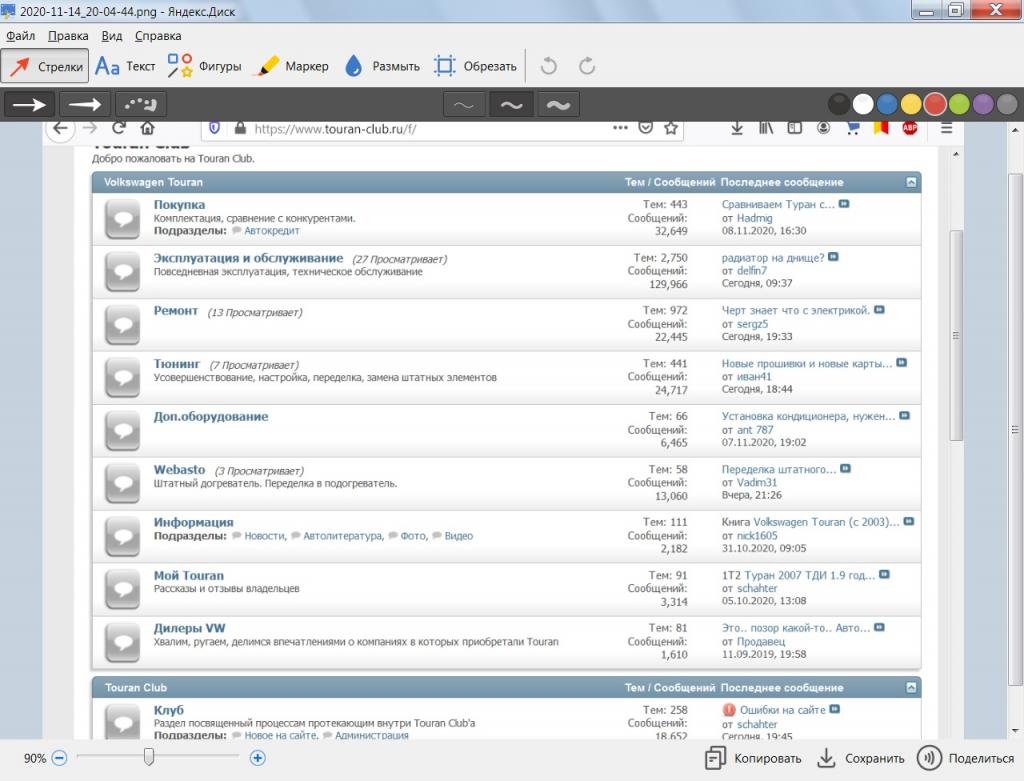Choose the dotted curved arrow style
The height and width of the screenshot is (781, 1024).
pyautogui.click(x=140, y=104)
